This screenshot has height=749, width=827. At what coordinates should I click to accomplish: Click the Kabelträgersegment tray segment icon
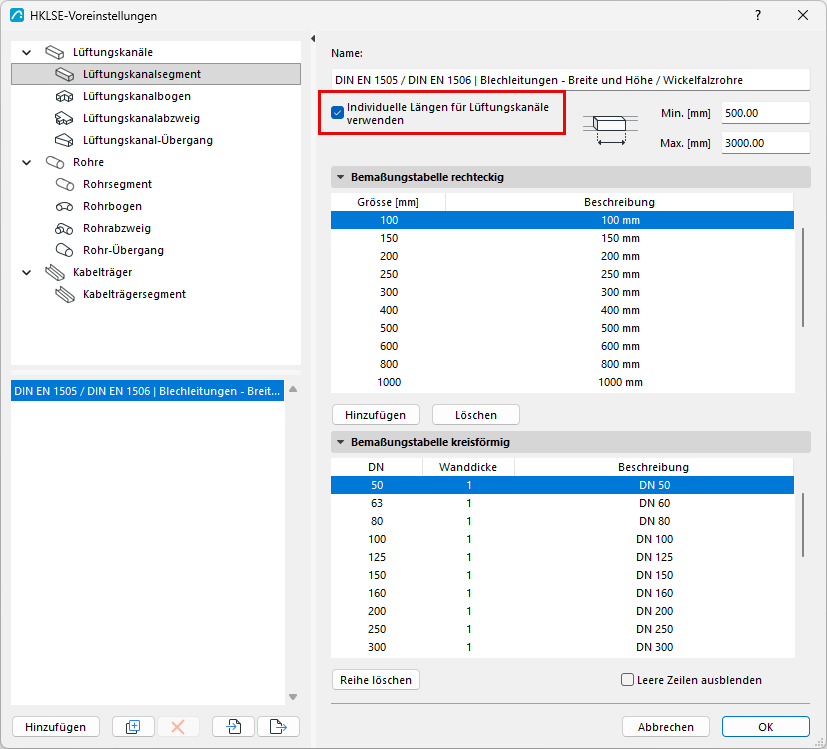point(64,294)
